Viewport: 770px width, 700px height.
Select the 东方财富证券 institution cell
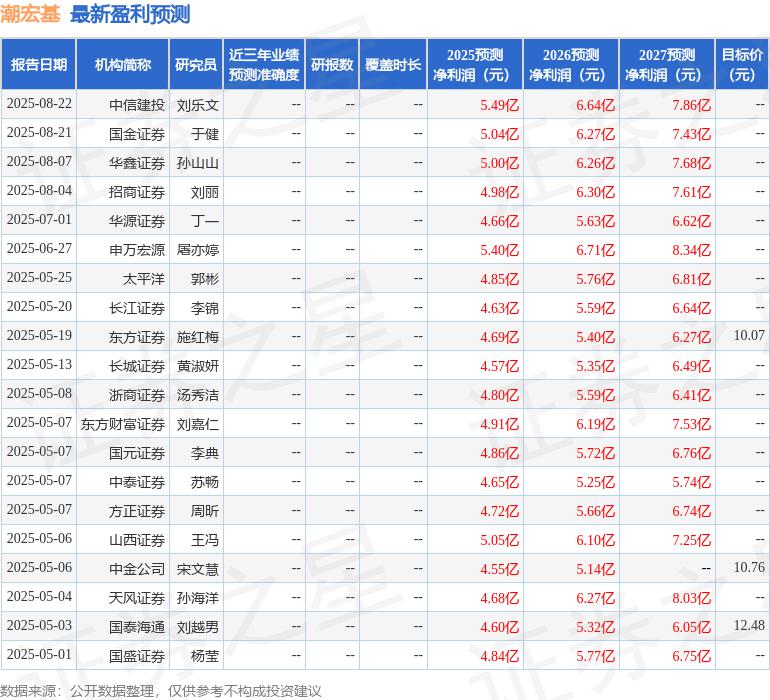pos(123,424)
